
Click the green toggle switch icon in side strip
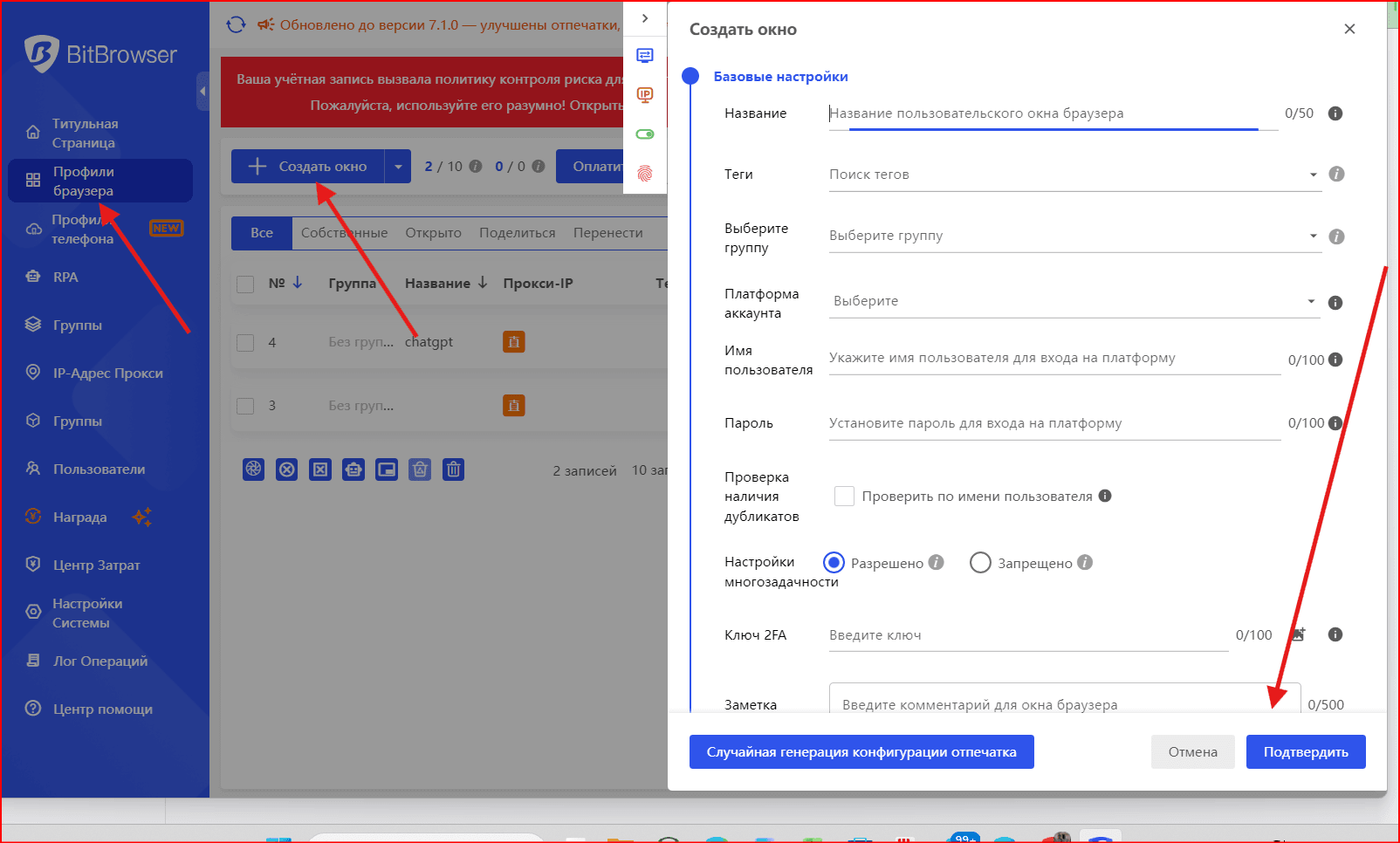point(645,134)
